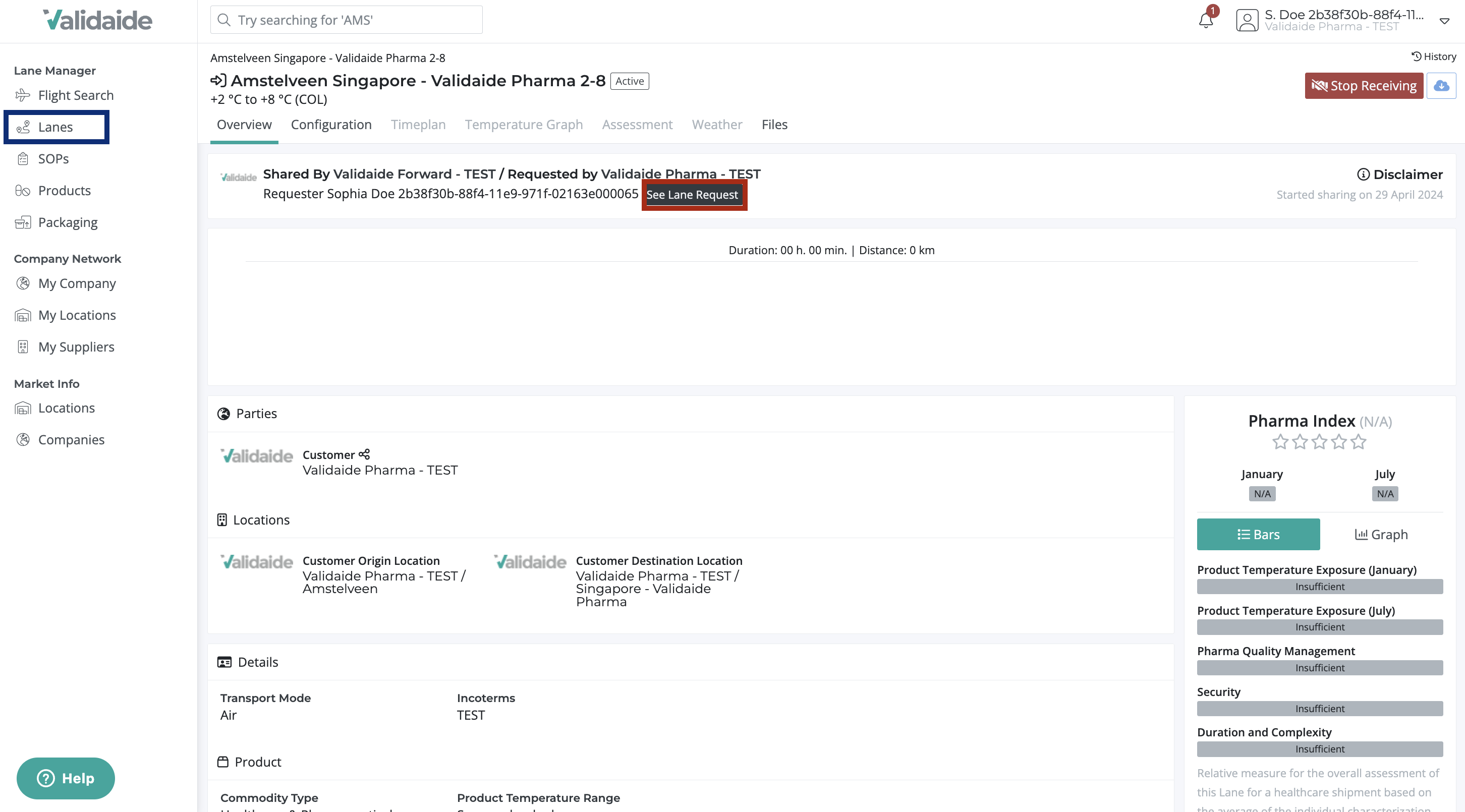Open Products in the sidebar
The height and width of the screenshot is (812, 1465).
64,191
